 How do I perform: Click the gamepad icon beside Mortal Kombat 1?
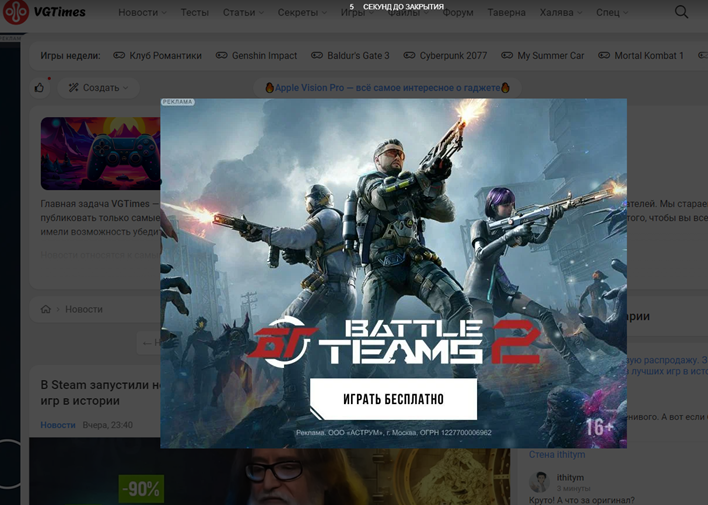[604, 56]
